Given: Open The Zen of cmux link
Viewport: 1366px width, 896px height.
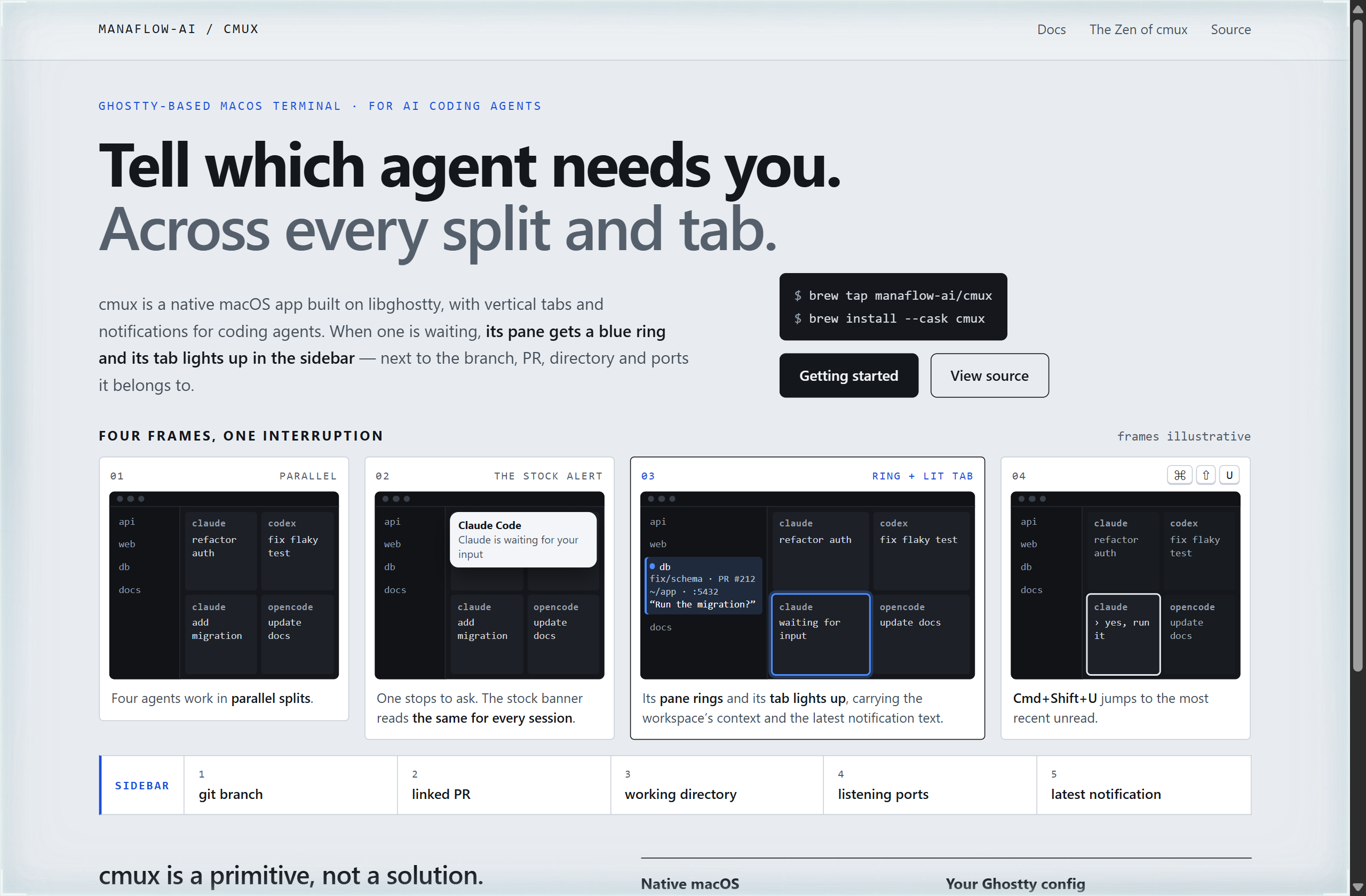Looking at the screenshot, I should (1138, 29).
